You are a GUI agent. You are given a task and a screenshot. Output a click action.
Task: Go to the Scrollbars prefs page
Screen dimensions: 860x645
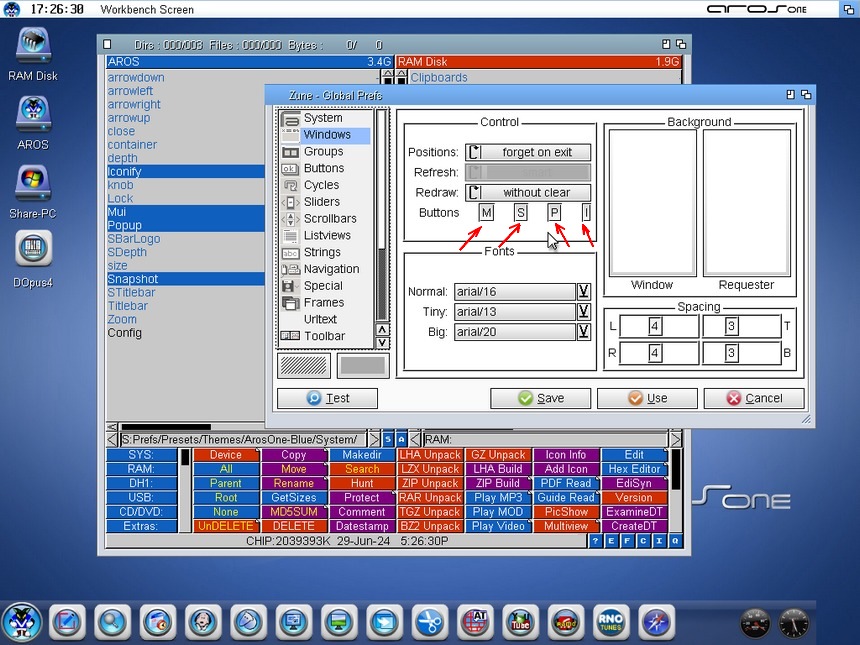(325, 218)
